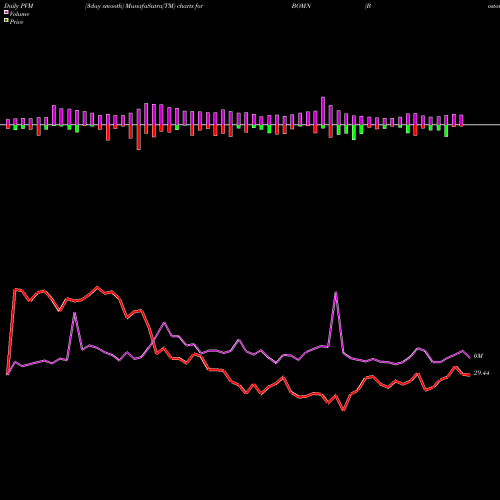This screenshot has height=500, width=500.
Task: Select the 'Price' legend label
Action: point(16,22)
